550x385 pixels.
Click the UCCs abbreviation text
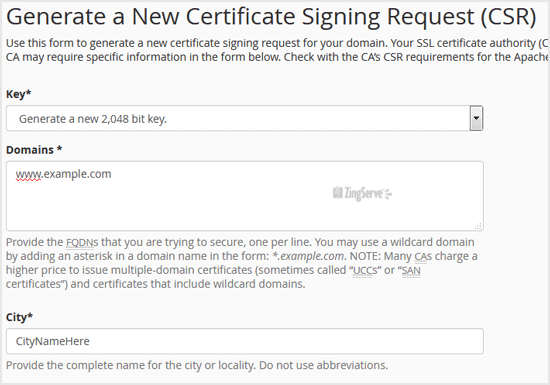365,270
